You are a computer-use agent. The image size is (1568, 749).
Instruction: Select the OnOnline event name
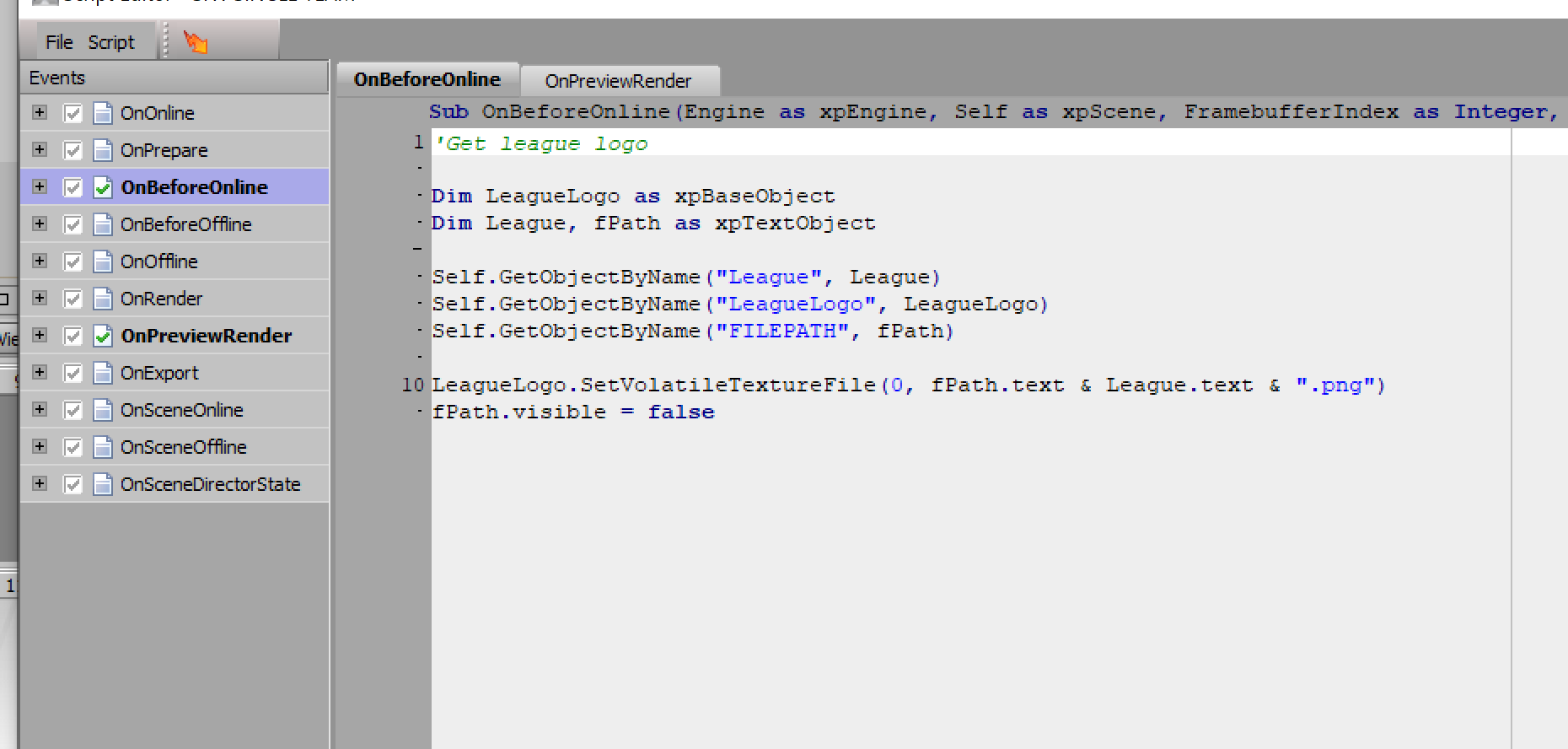point(158,113)
